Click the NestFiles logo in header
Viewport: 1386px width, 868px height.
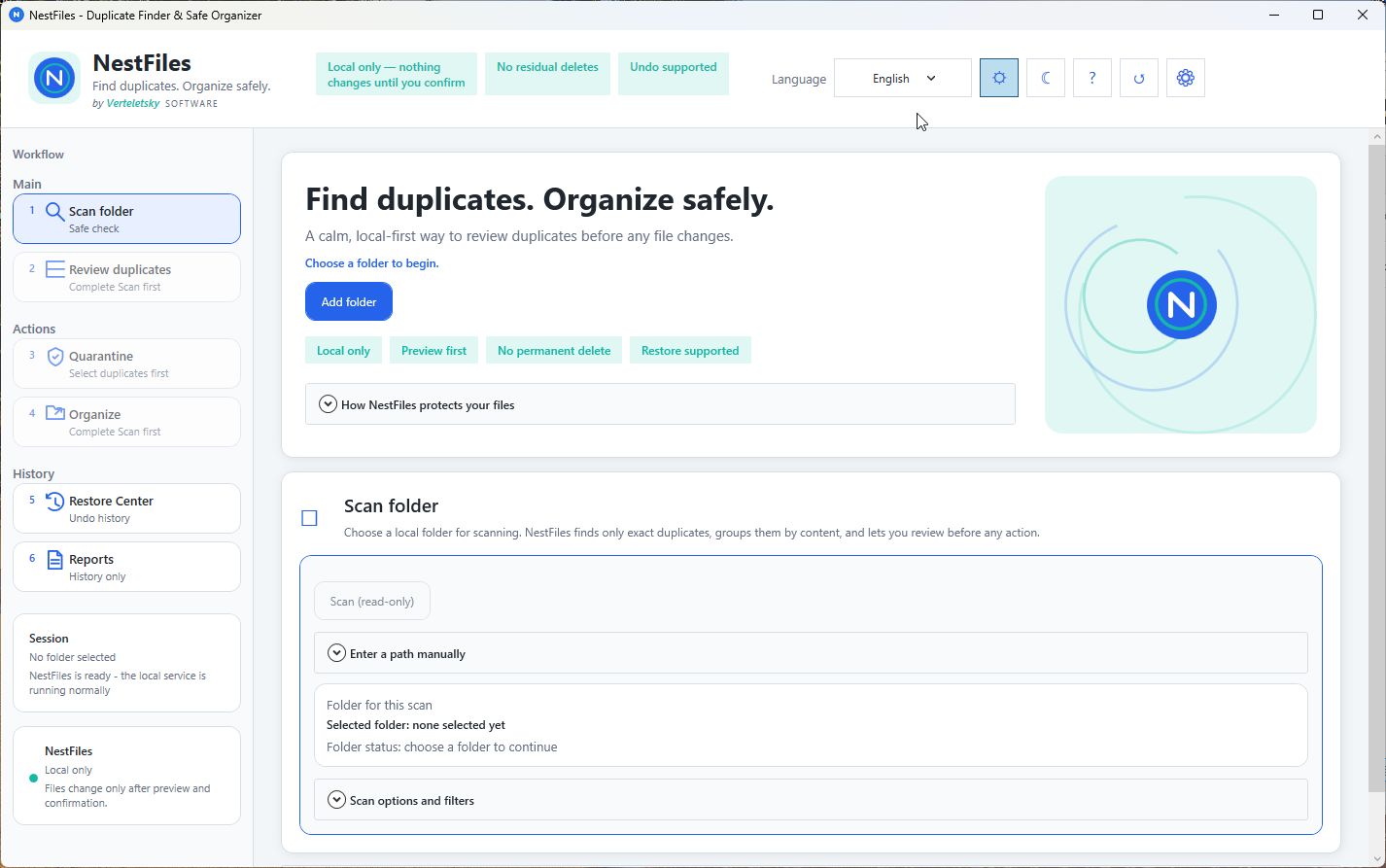coord(54,78)
